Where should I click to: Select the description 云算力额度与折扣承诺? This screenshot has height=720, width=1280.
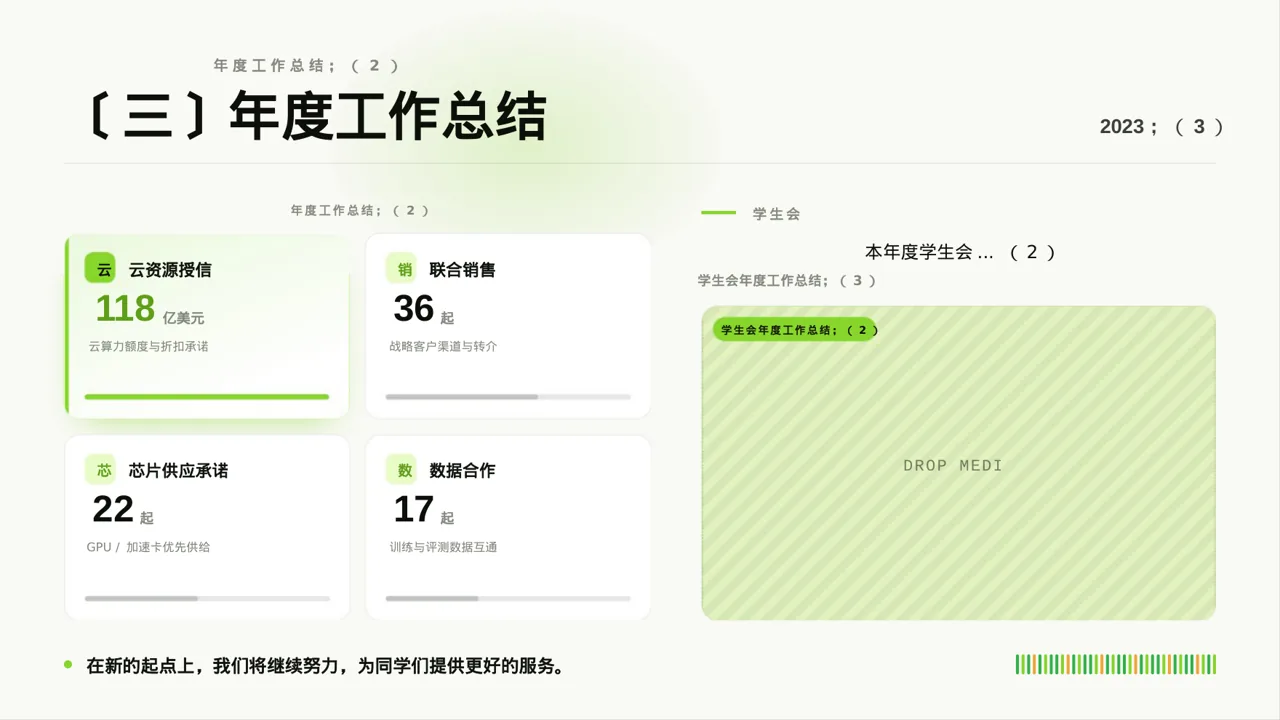148,346
